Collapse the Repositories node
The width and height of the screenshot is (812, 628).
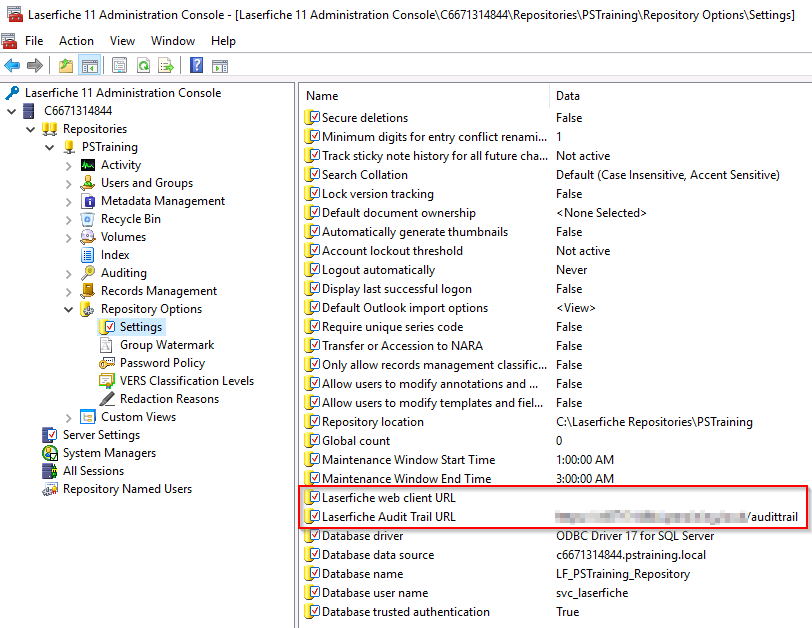(31, 129)
